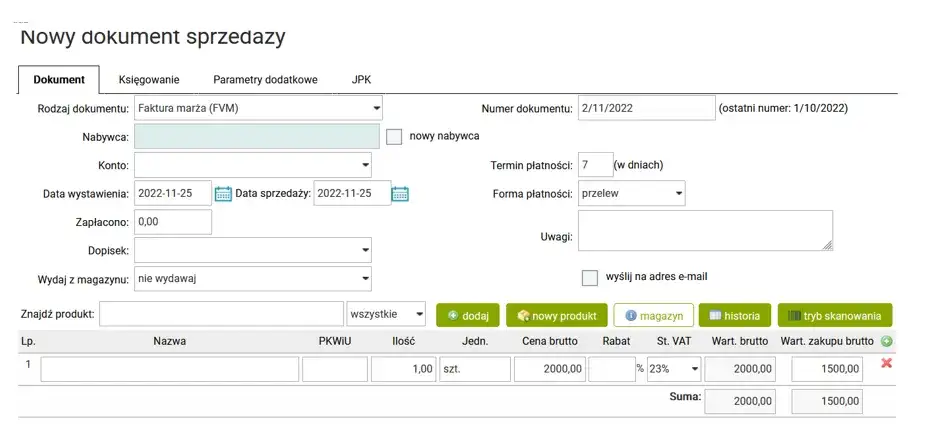Enable tryb skanowania barcode mode

(834, 316)
